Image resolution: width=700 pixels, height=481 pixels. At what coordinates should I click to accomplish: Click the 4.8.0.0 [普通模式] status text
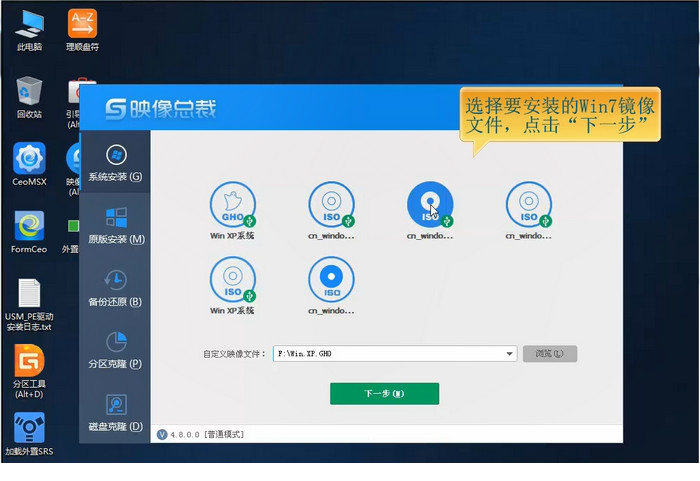(207, 435)
